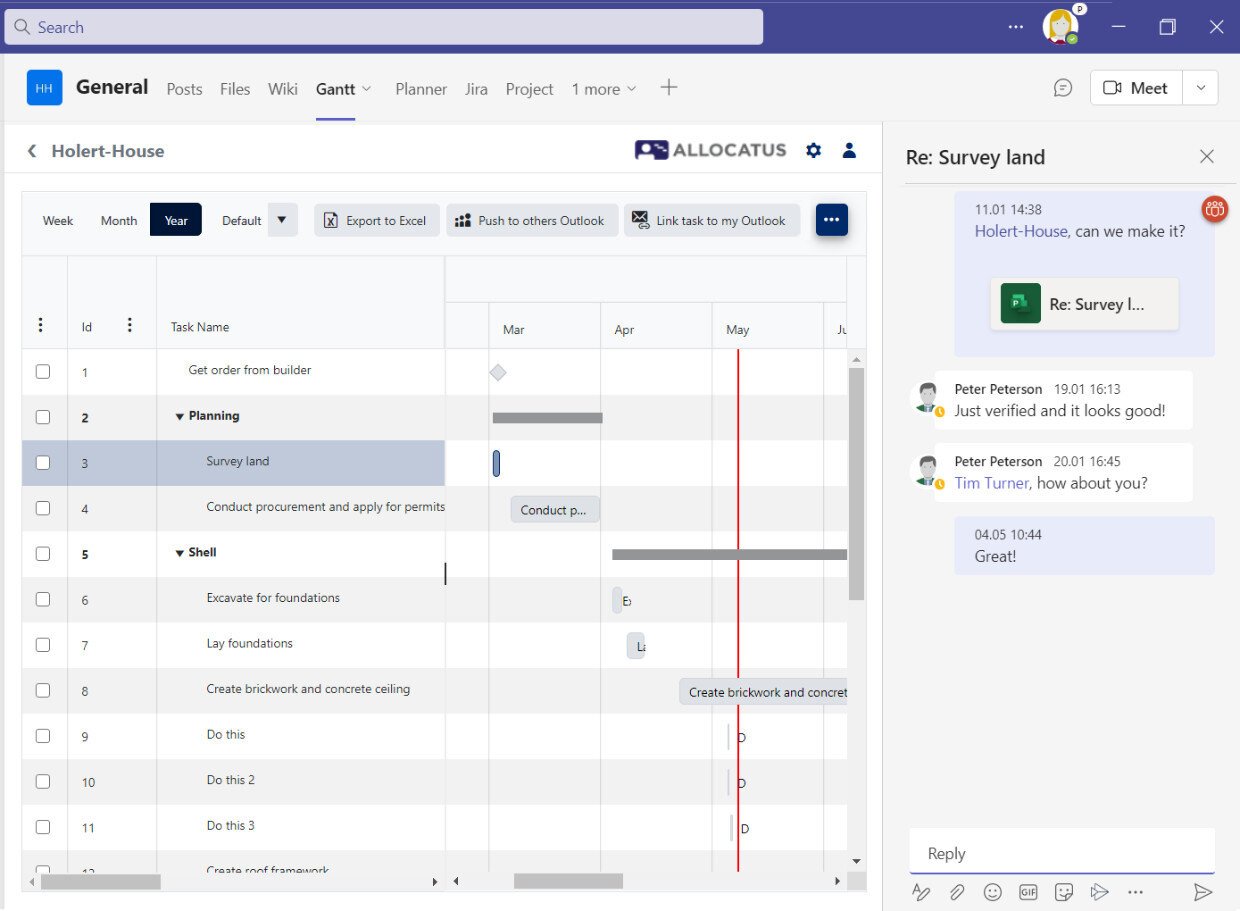This screenshot has width=1240, height=911.
Task: Click Push to others Outlook
Action: pyautogui.click(x=532, y=220)
